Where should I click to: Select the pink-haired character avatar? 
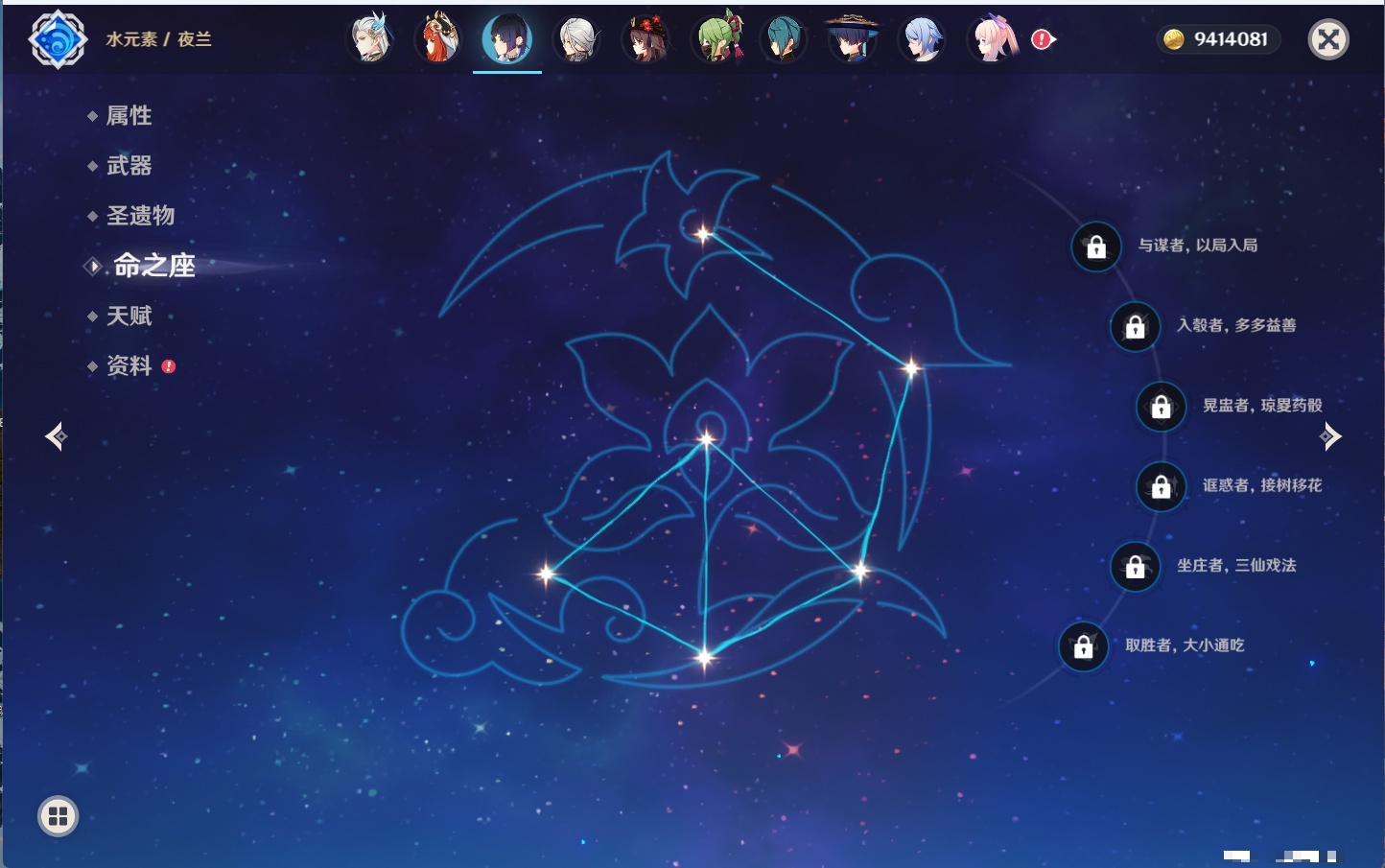pos(992,38)
